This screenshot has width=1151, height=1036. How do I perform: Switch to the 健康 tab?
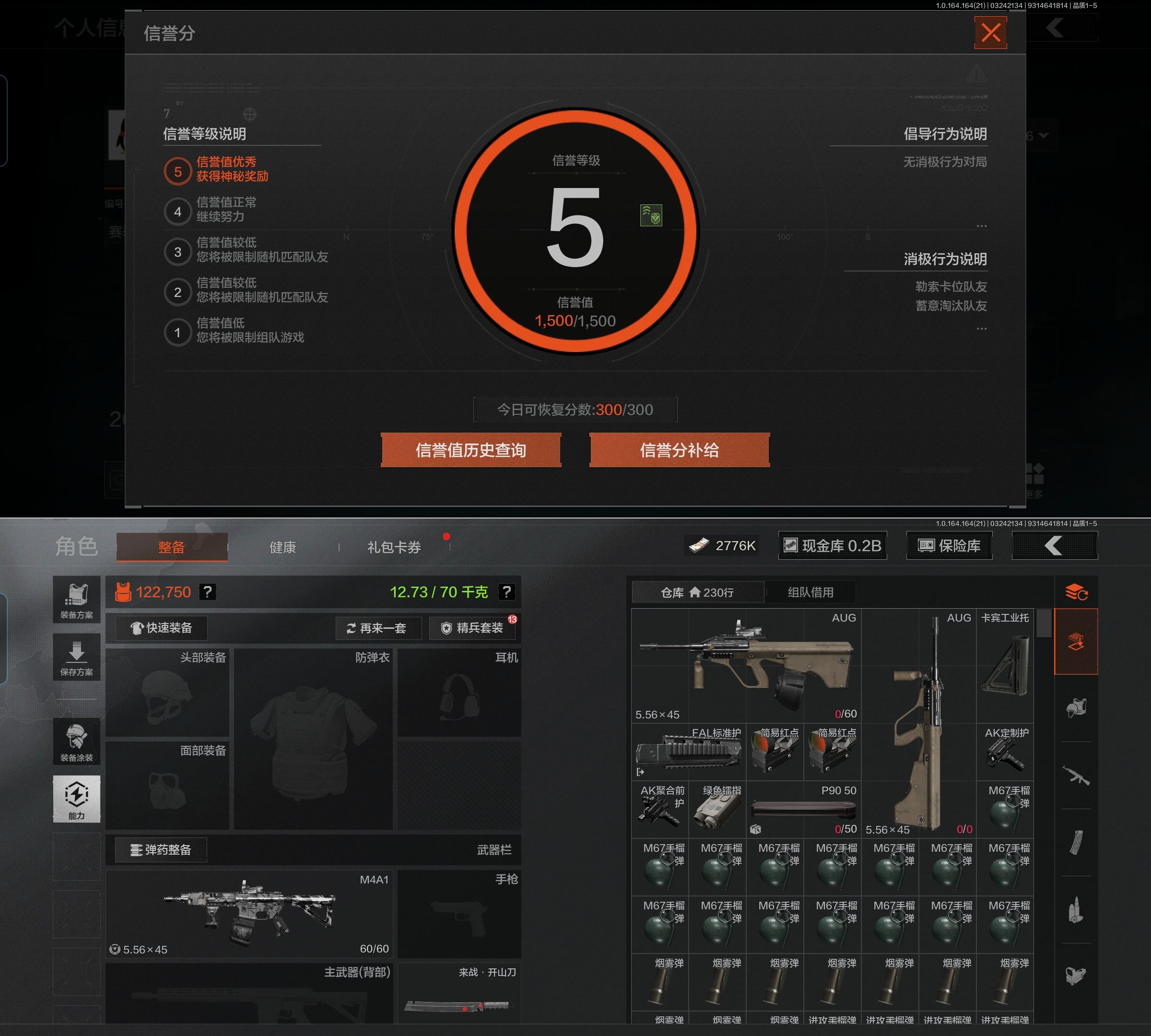[282, 547]
